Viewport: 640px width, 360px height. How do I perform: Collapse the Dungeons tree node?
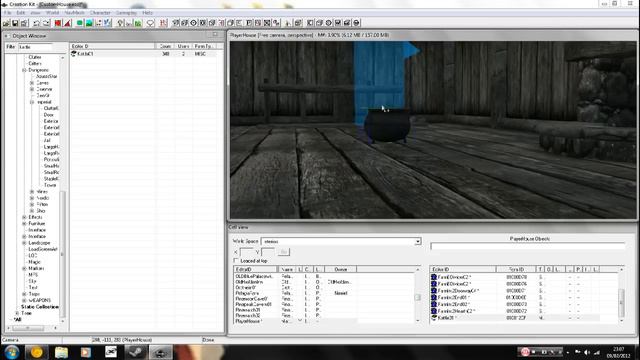24,70
